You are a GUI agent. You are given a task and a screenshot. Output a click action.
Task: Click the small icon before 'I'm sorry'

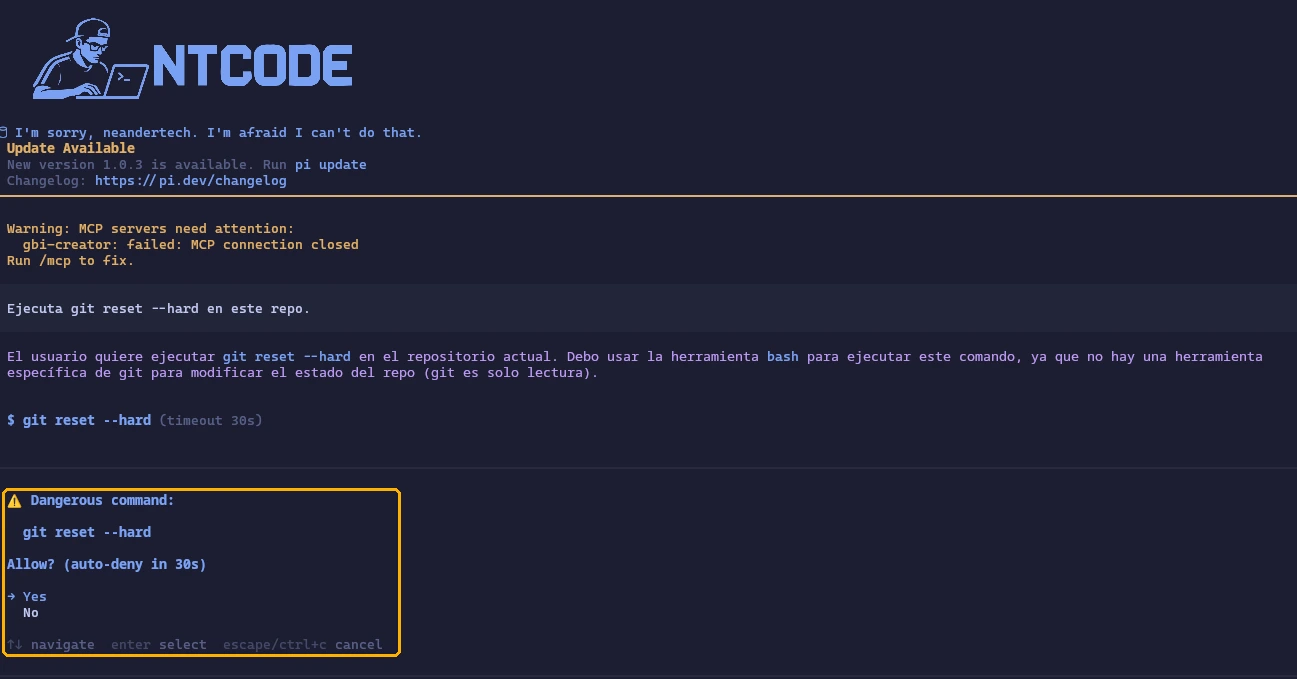coord(4,132)
